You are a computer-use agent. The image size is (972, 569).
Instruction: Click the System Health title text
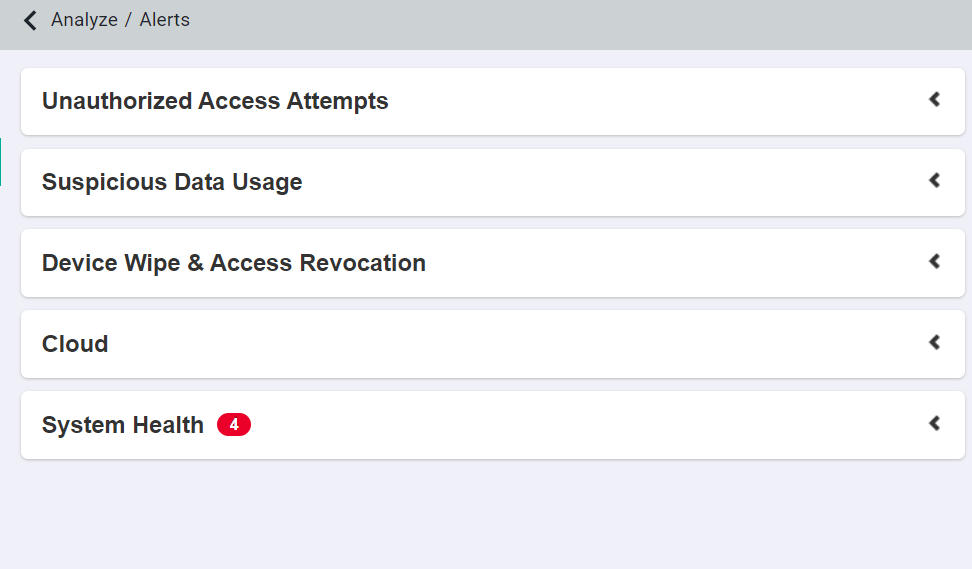(123, 425)
